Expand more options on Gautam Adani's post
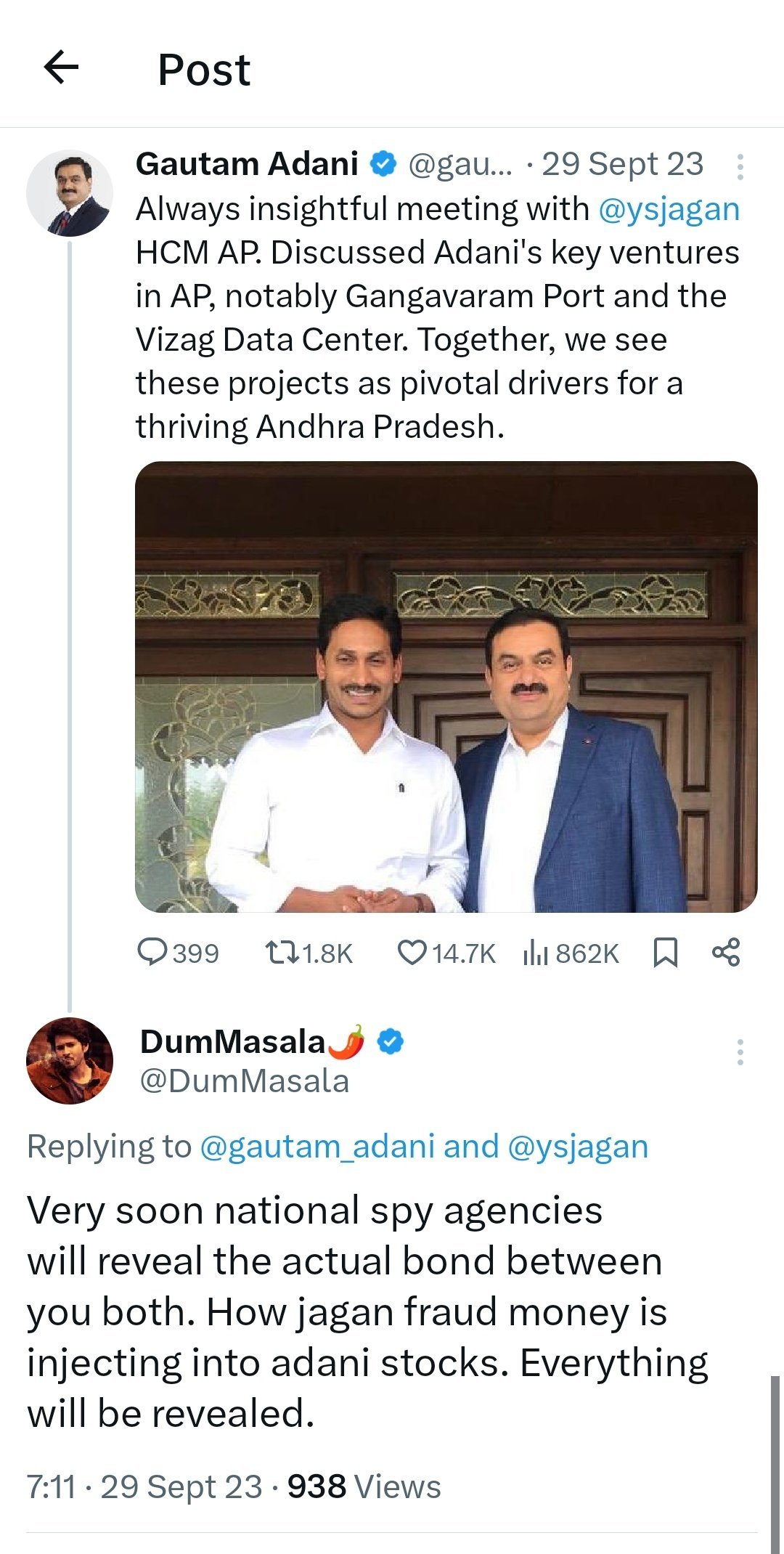The image size is (784, 1554). point(739,166)
